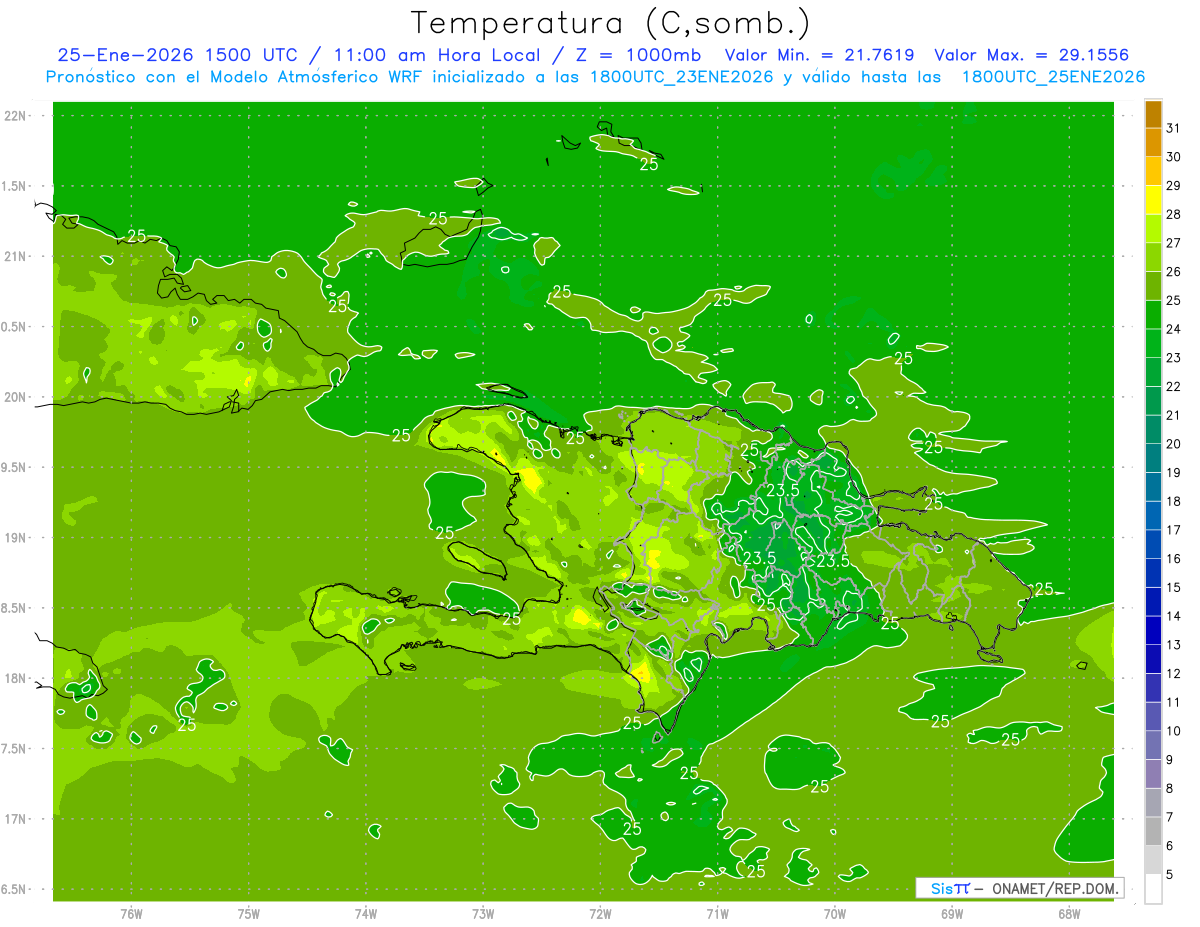1200x927 pixels.
Task: Click the teal swatch between 19 and 20
Action: pos(1153,458)
